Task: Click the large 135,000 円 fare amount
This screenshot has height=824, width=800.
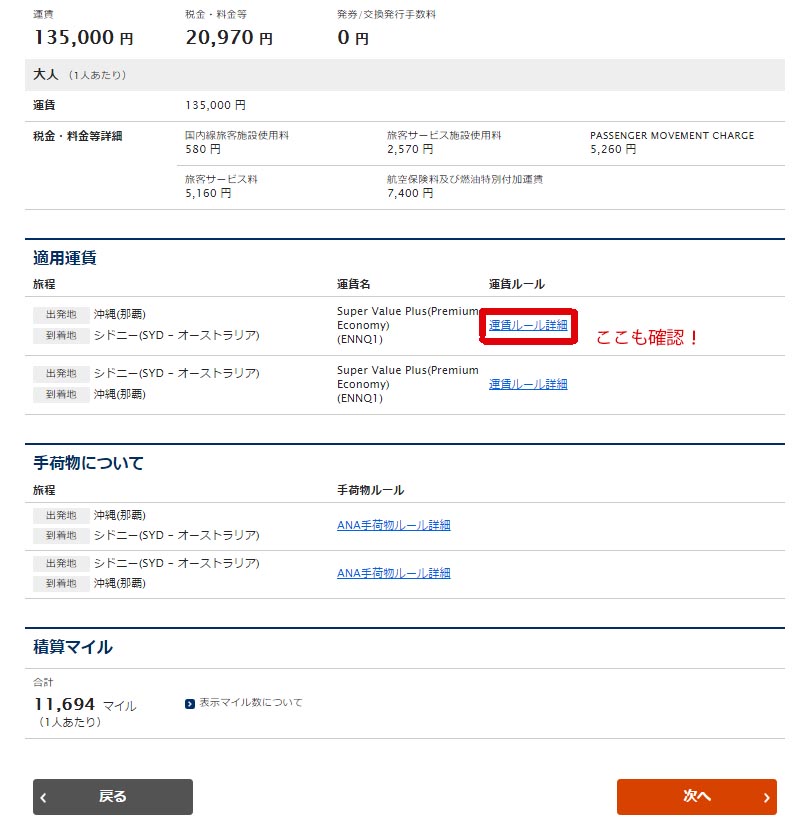Action: [x=83, y=39]
